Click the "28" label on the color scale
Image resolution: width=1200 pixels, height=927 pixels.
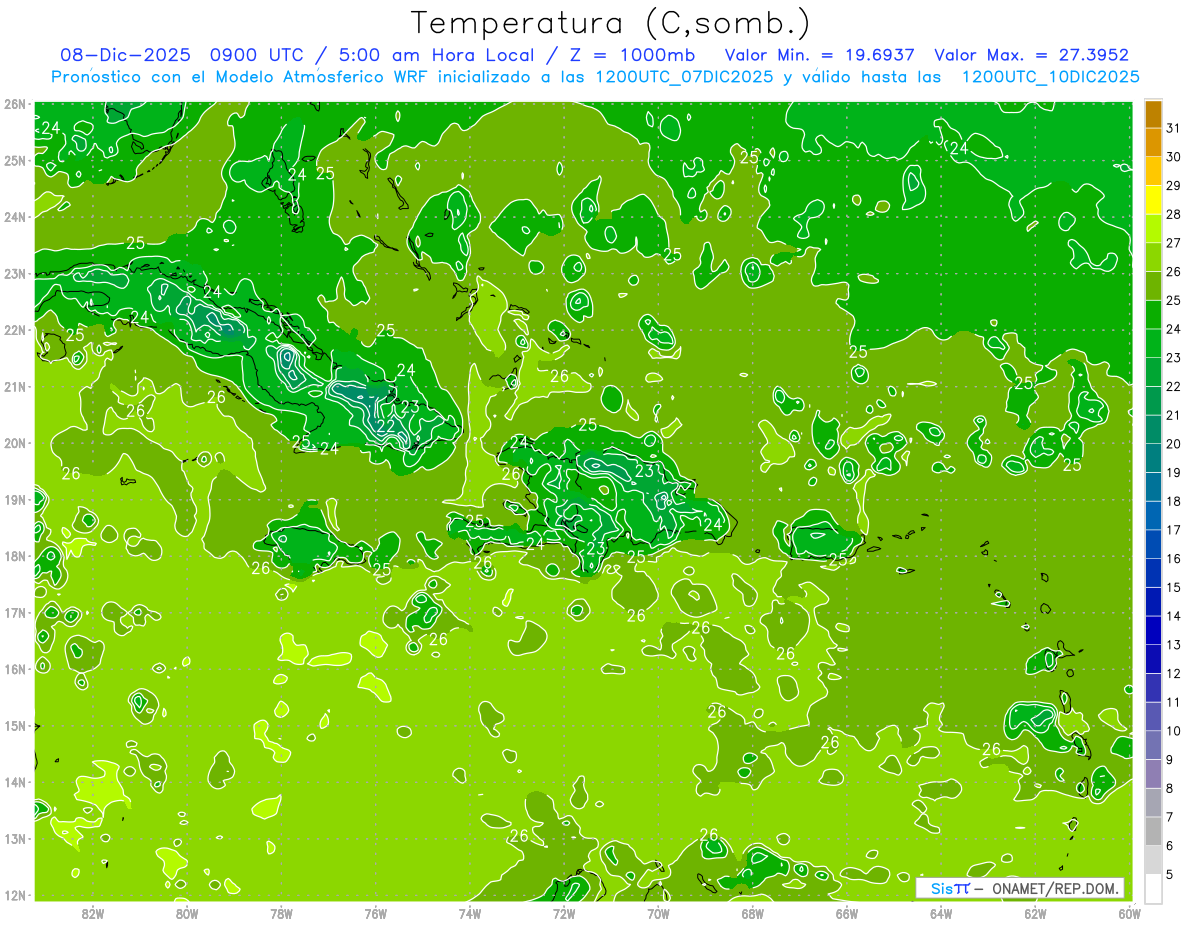click(x=1173, y=214)
